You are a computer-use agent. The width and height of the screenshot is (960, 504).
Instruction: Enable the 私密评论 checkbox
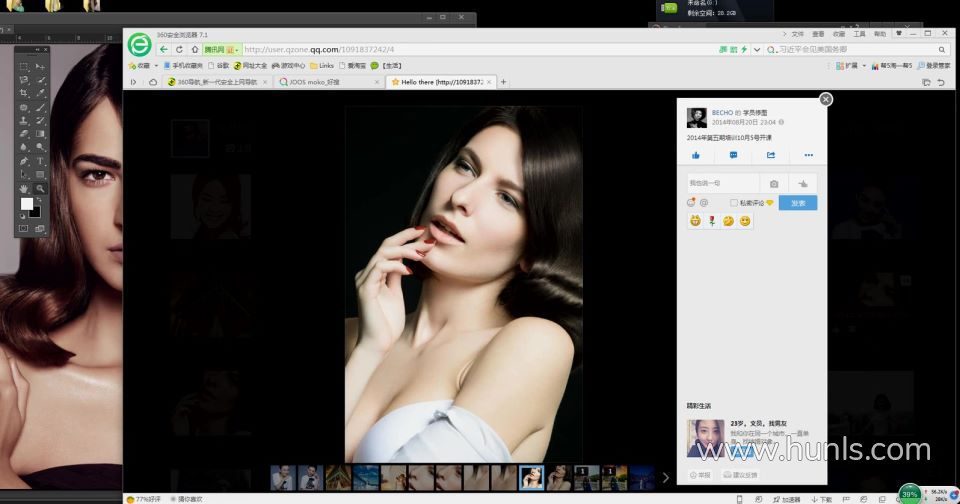pyautogui.click(x=733, y=203)
